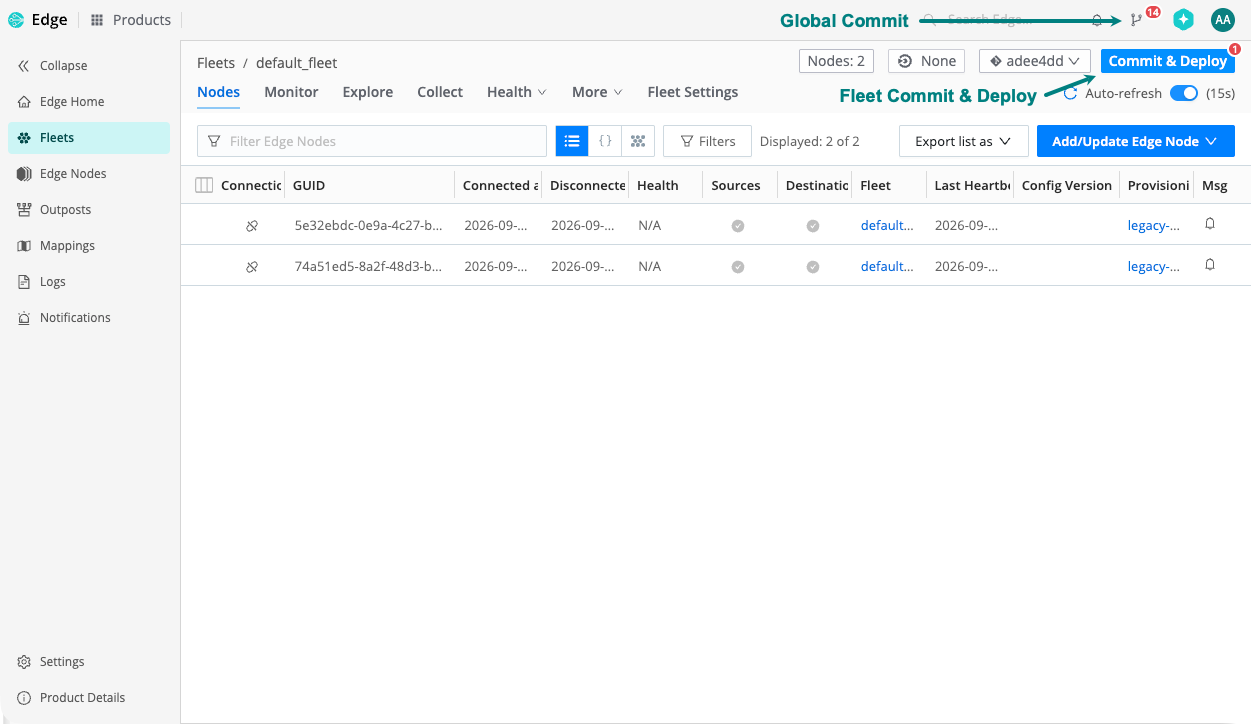Click message bell for node 74a51ed5

click(x=1210, y=265)
